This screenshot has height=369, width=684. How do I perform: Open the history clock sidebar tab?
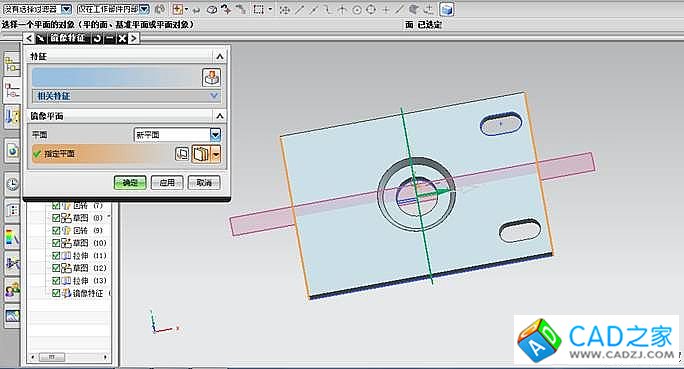point(12,184)
